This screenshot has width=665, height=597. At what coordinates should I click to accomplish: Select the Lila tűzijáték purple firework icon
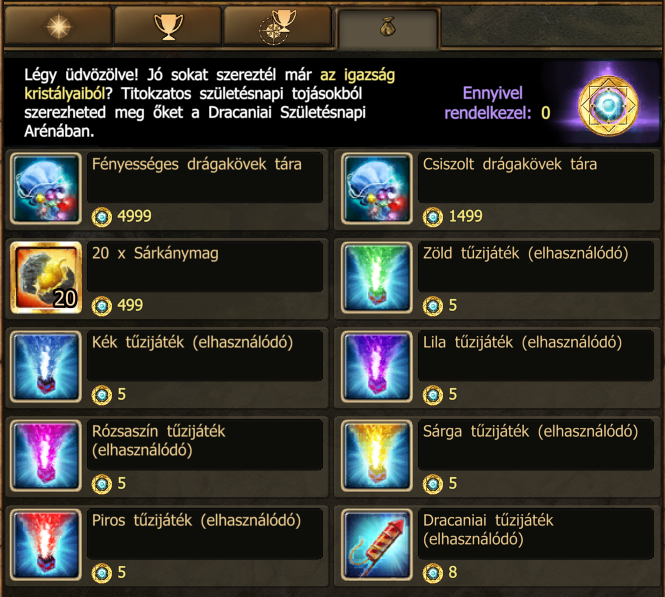tap(377, 366)
